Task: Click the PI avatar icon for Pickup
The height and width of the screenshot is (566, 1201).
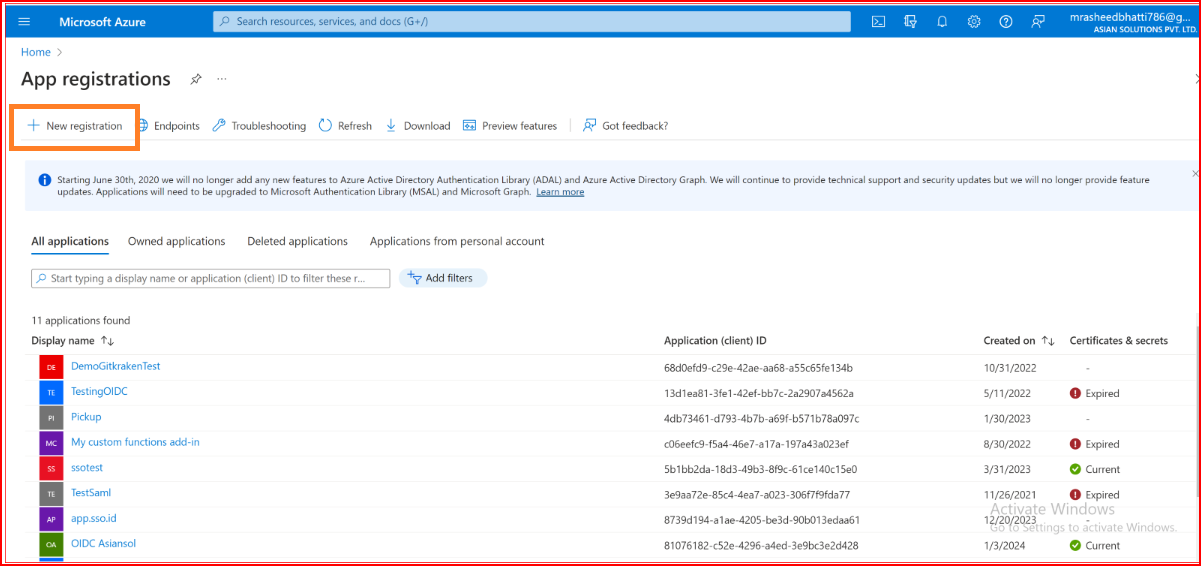Action: (x=51, y=418)
